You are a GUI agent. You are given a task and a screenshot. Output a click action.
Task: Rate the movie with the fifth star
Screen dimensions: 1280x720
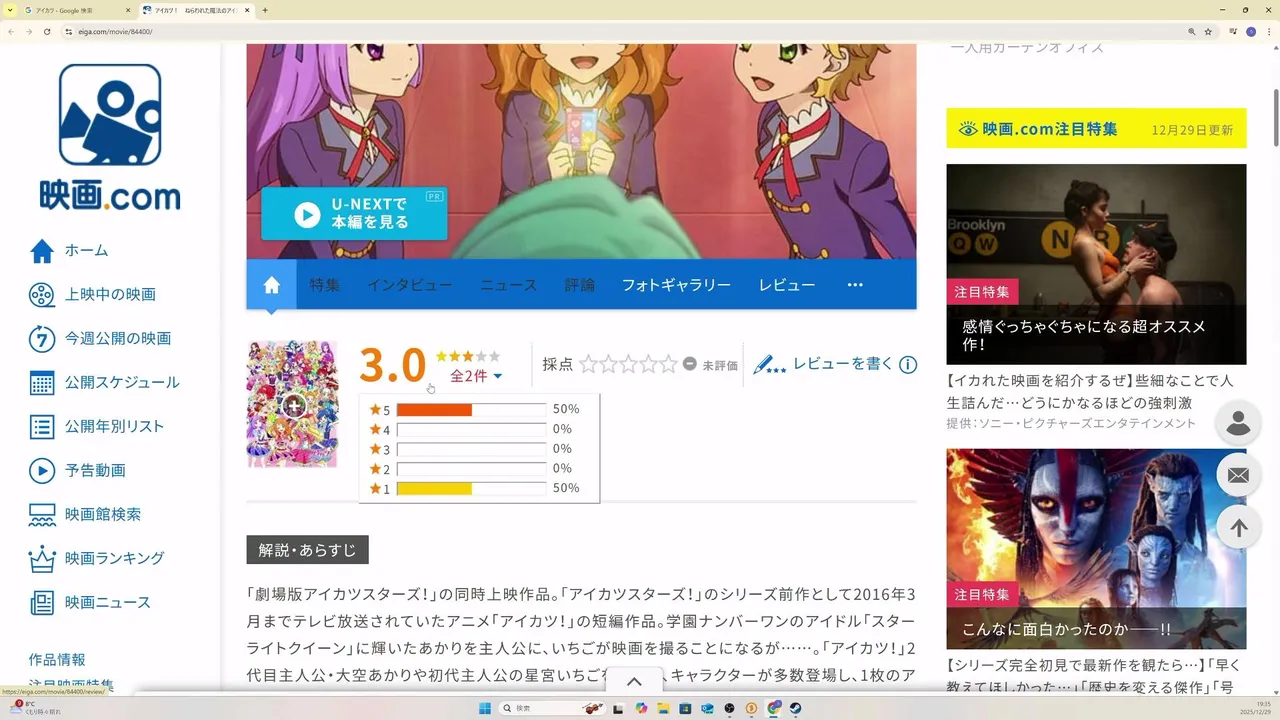[668, 364]
